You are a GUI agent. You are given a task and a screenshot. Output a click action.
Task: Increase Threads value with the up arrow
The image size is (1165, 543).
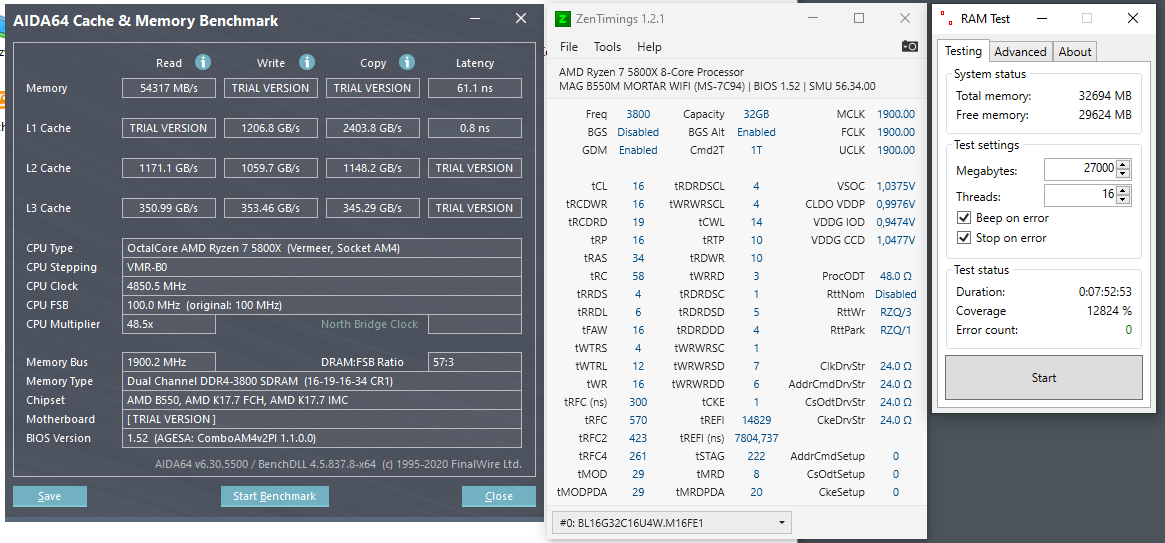1123,190
